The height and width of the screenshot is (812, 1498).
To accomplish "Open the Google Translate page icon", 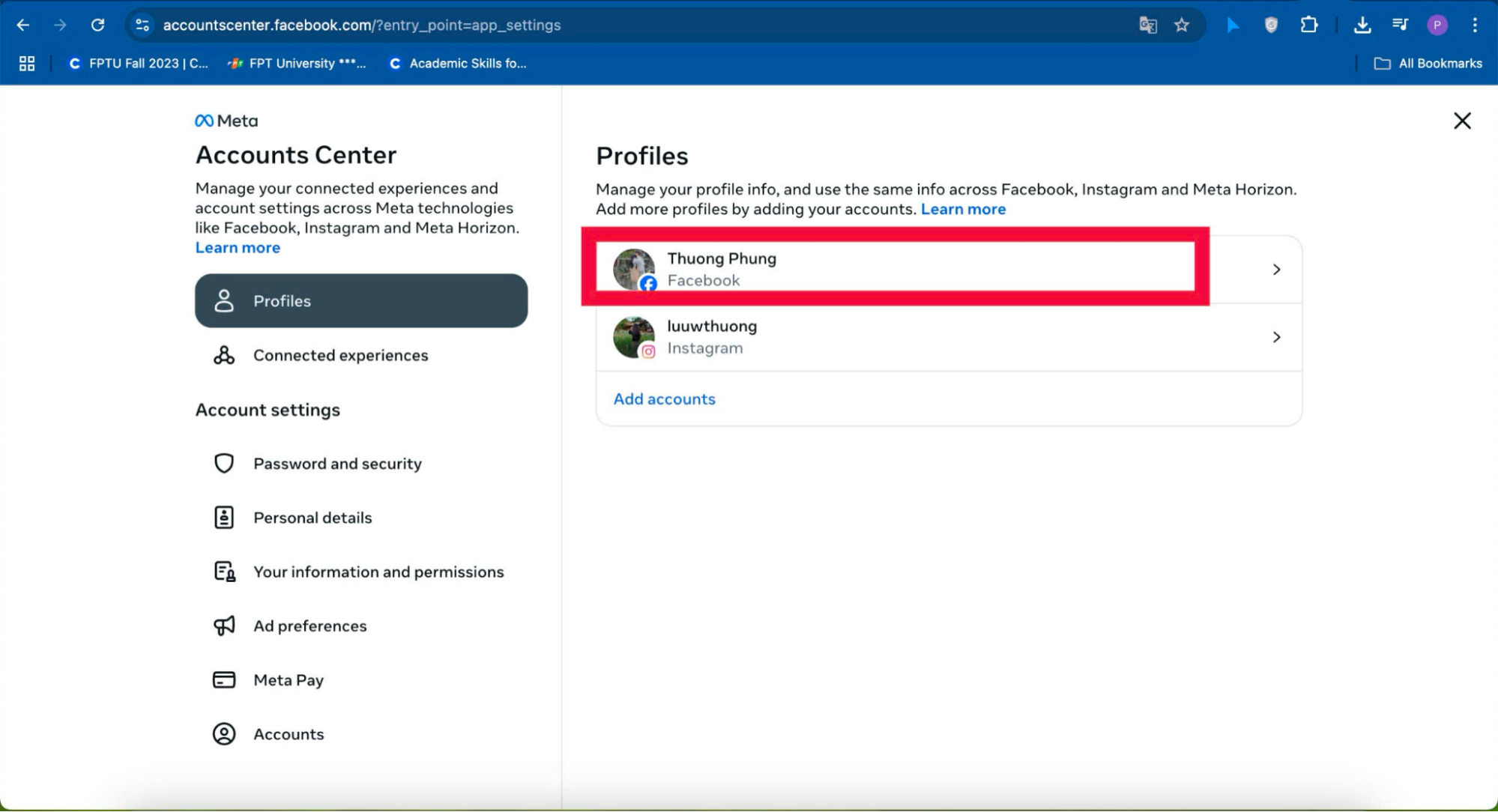I will [1147, 25].
